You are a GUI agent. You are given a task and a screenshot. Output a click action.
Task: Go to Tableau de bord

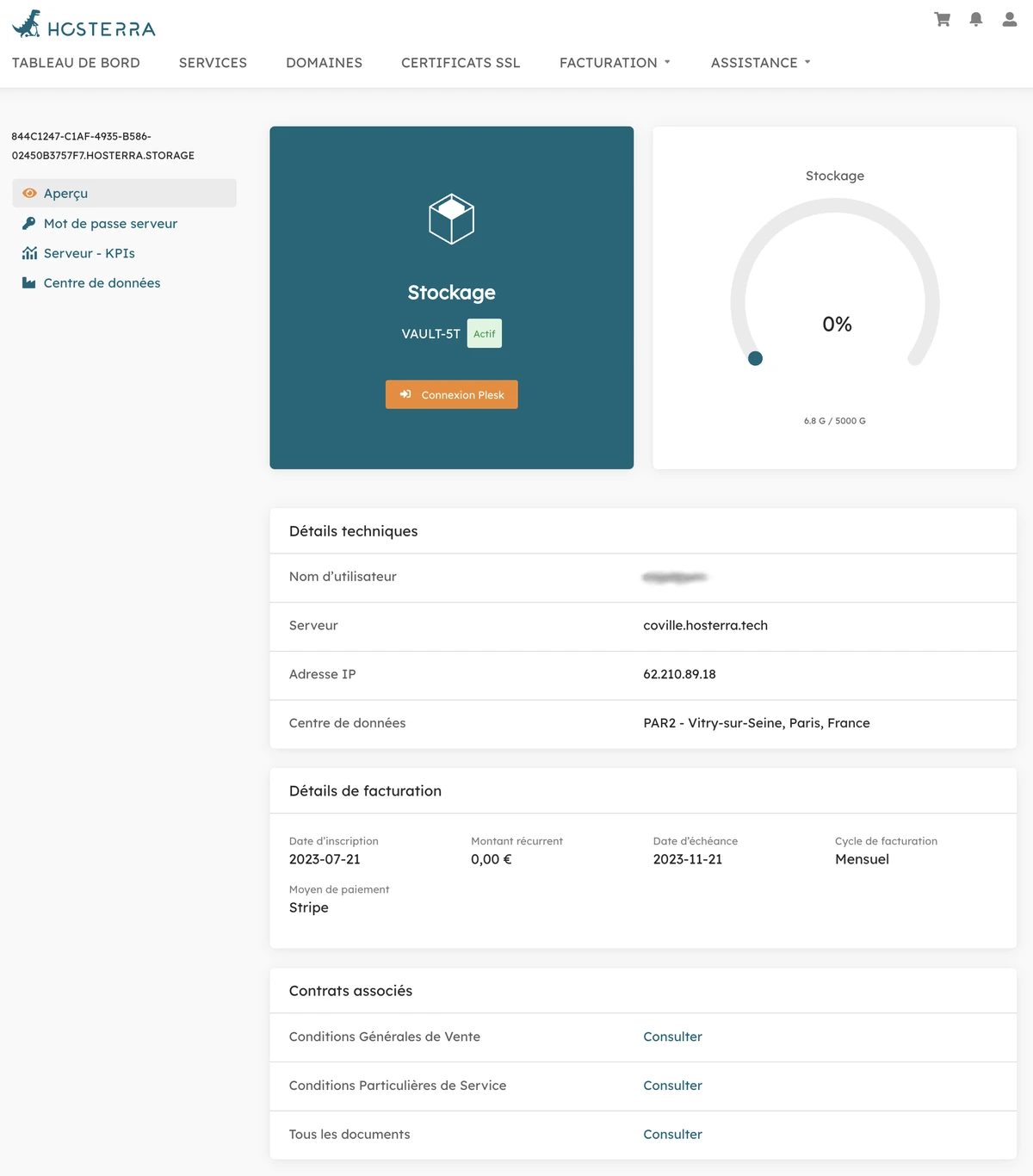pyautogui.click(x=76, y=63)
